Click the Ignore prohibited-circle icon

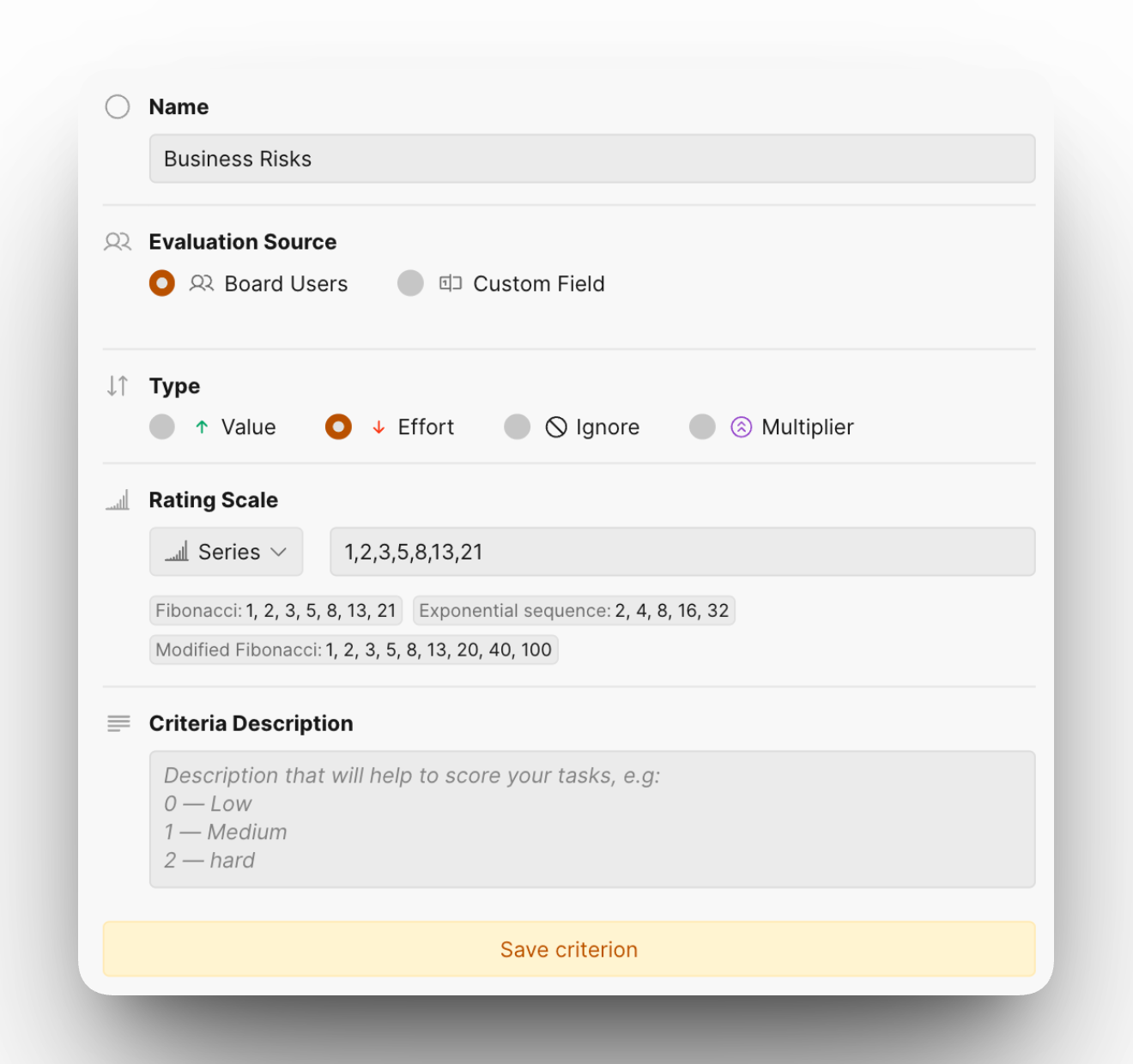click(x=556, y=427)
